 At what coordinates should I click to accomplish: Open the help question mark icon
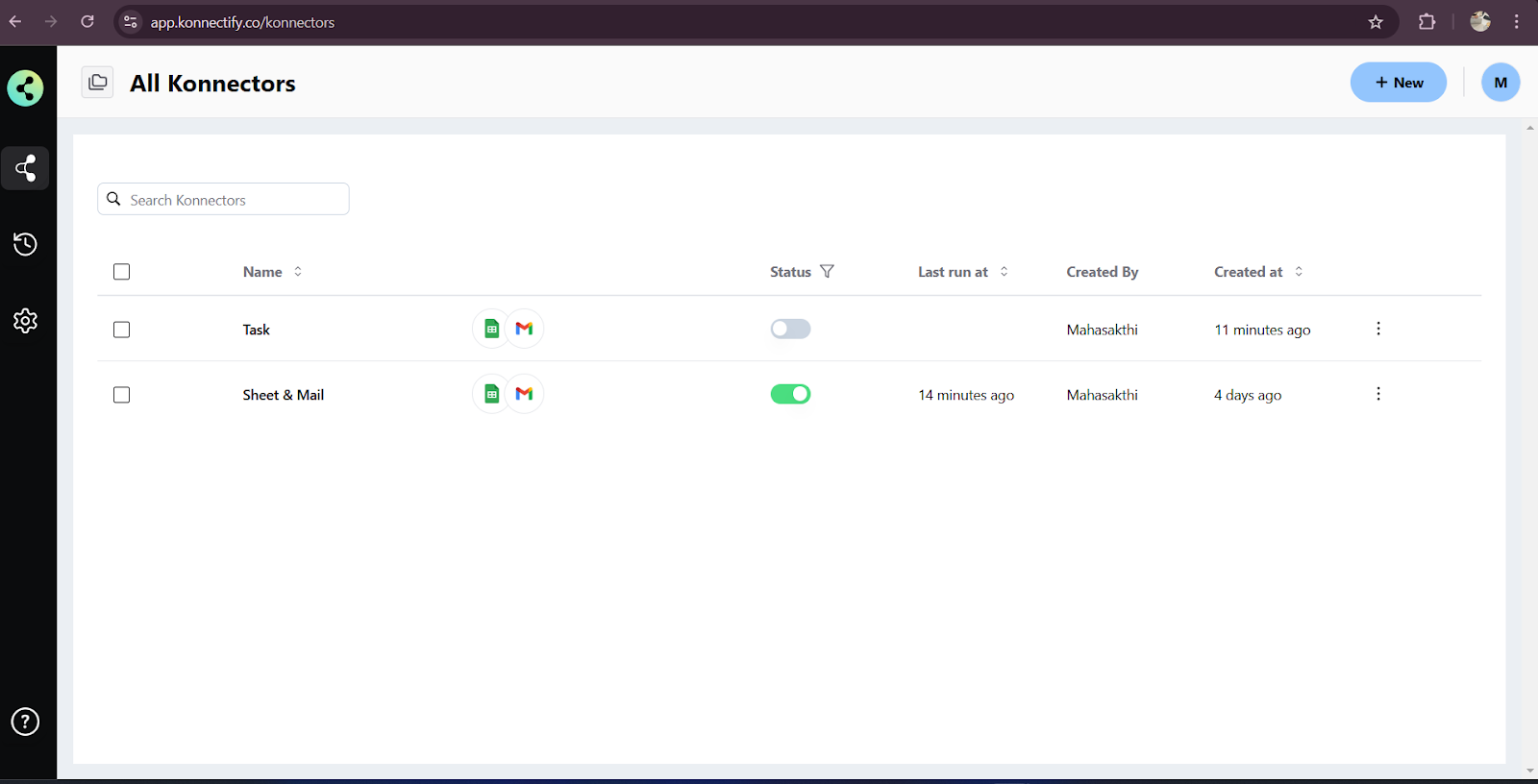tap(25, 722)
